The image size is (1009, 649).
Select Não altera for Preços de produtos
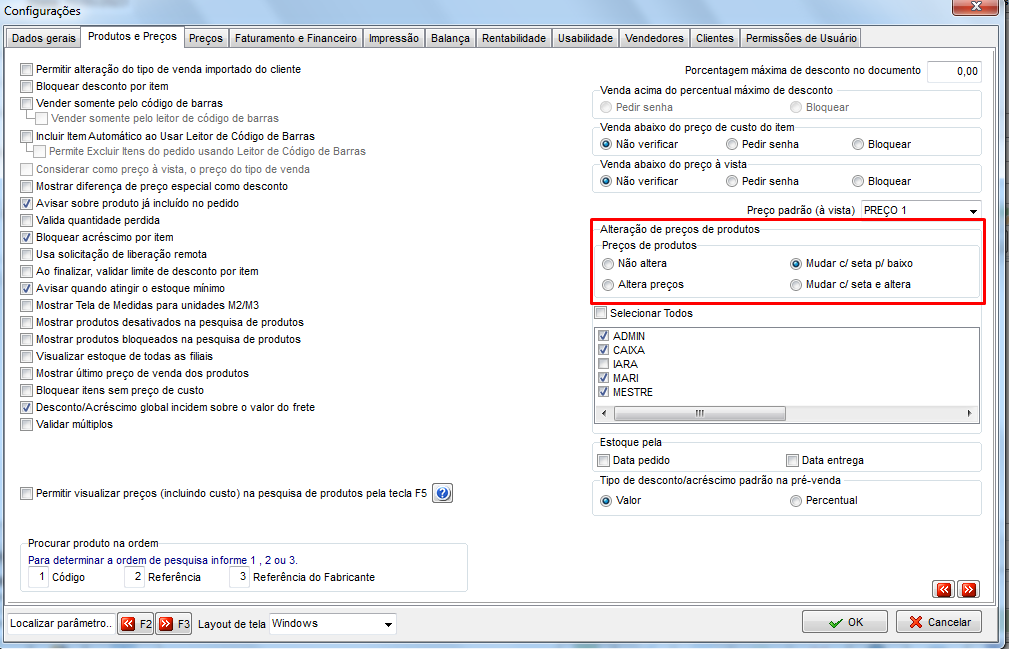[x=608, y=264]
